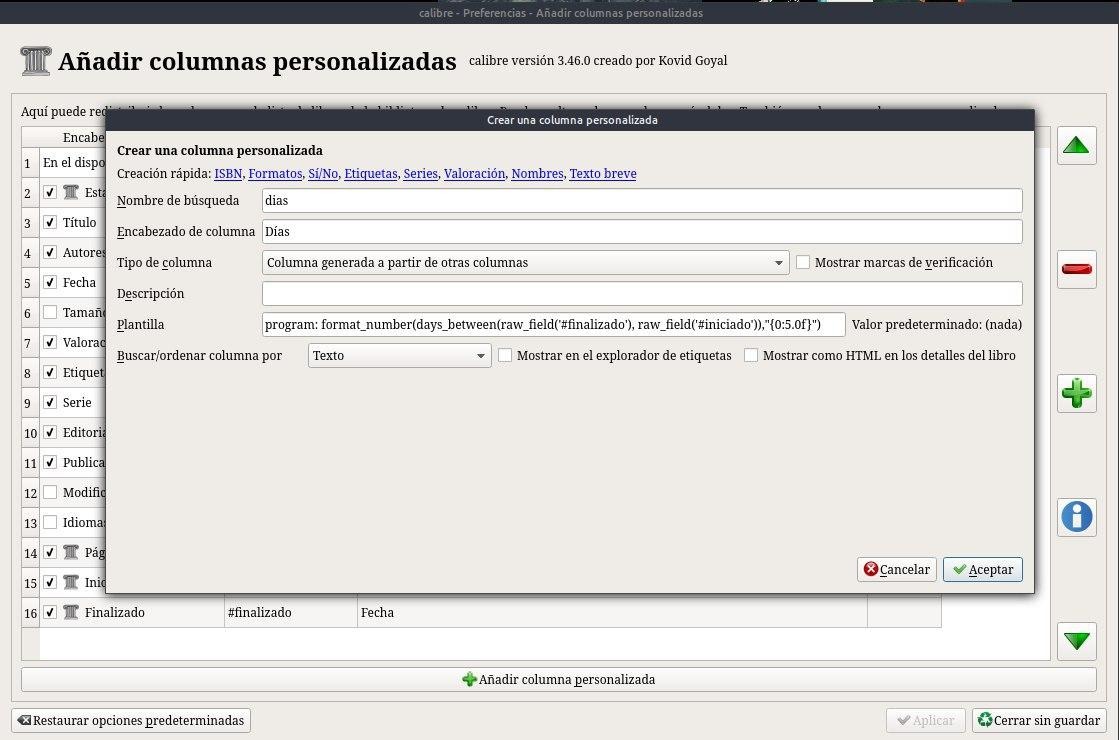Click Restaurar opciones predeterminadas button

click(x=131, y=720)
